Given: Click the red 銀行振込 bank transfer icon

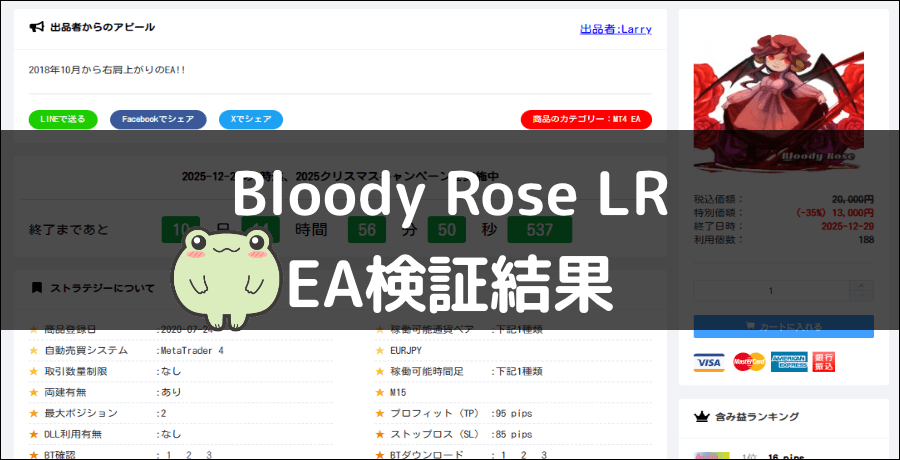Looking at the screenshot, I should 825,361.
